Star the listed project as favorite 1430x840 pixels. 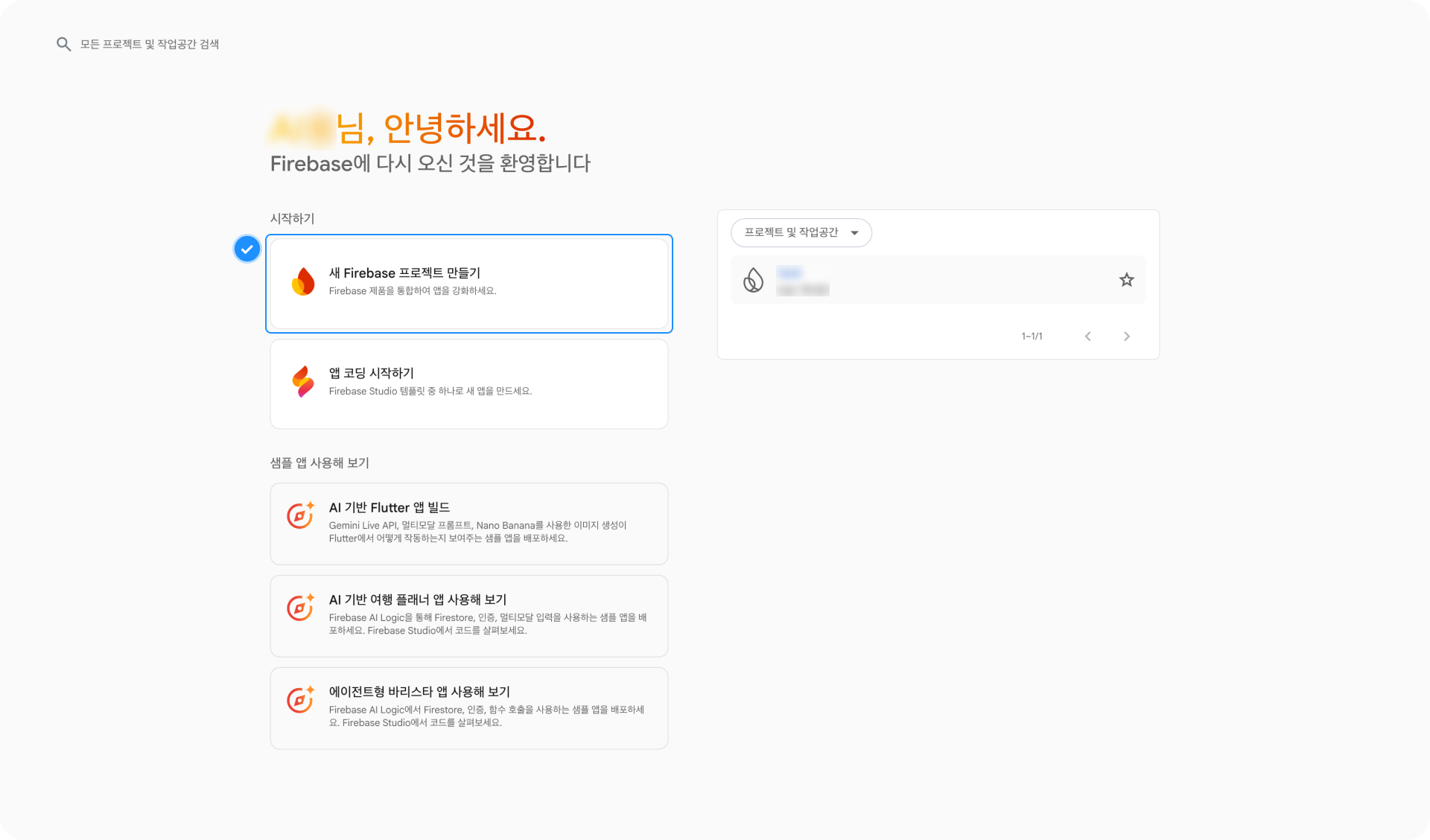click(1126, 280)
